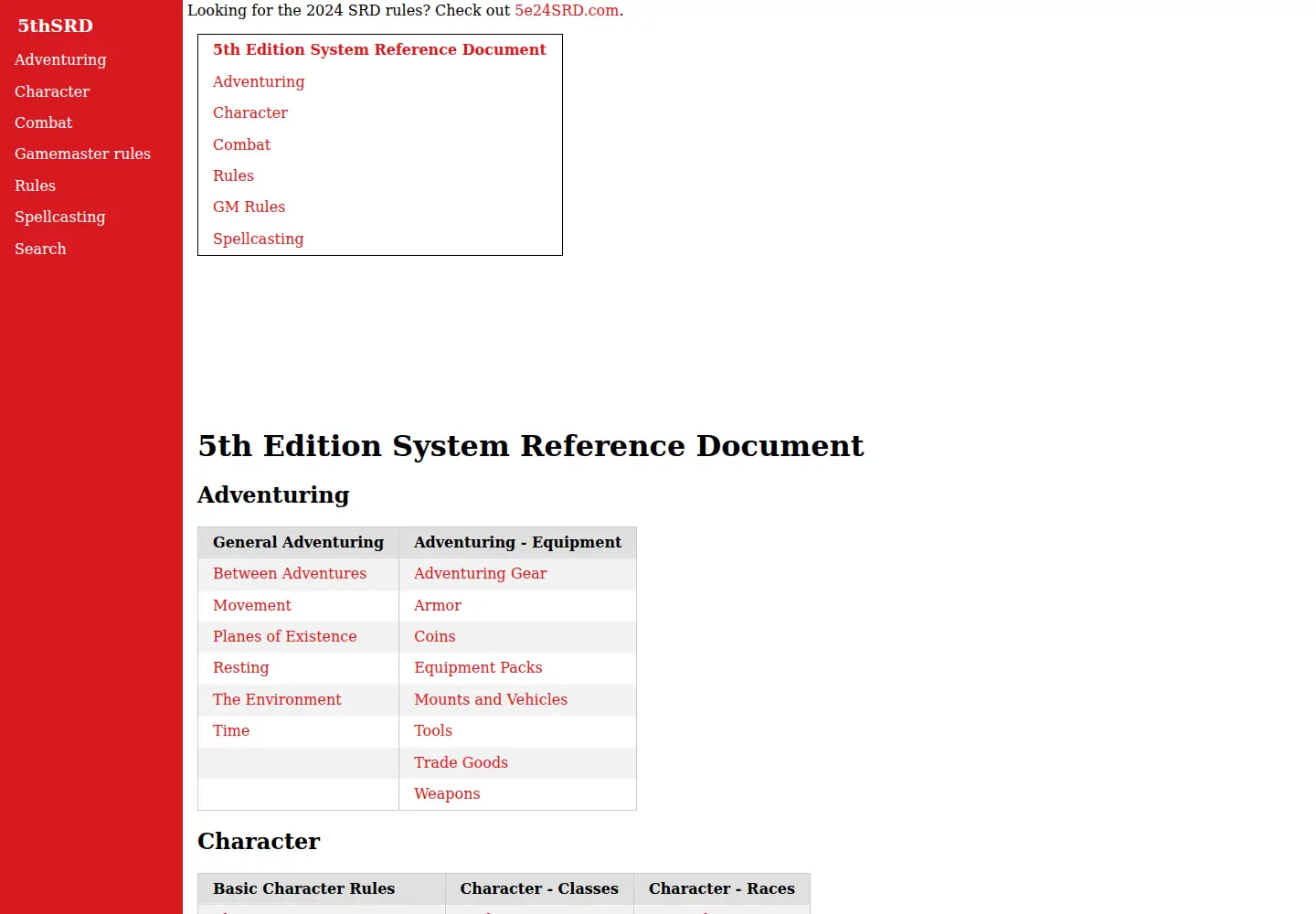
Task: Click the contents box title link
Action: click(379, 49)
